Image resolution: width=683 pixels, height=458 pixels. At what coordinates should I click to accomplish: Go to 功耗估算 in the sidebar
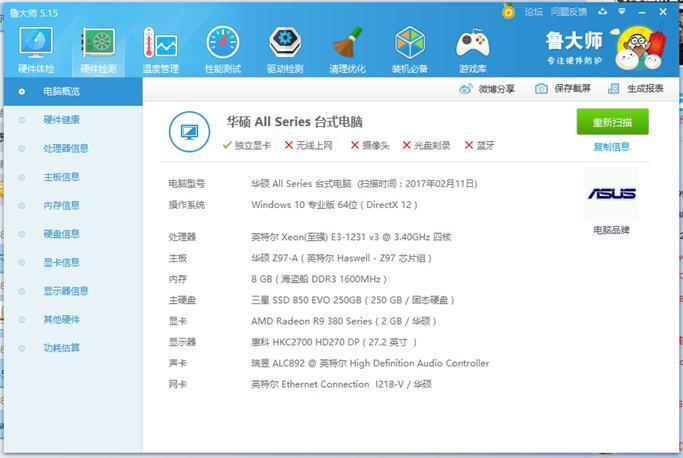(x=62, y=348)
